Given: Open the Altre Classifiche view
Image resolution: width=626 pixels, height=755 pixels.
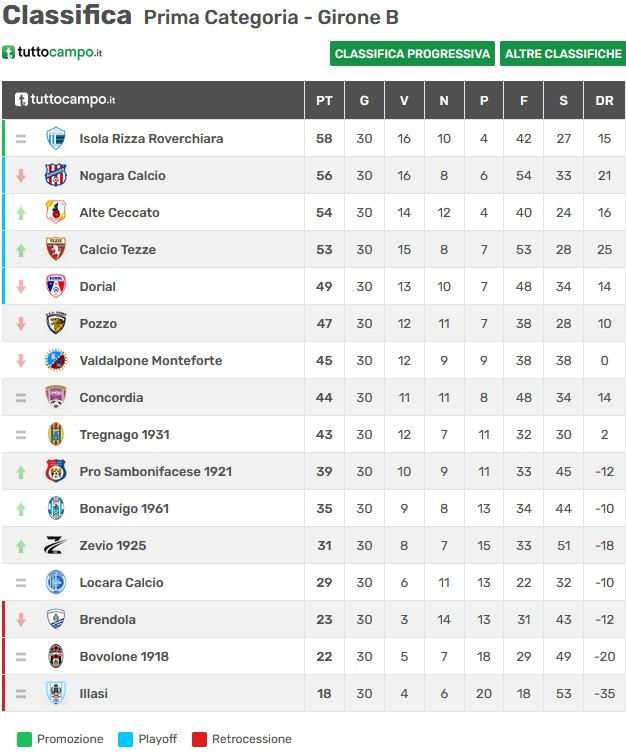Looking at the screenshot, I should 562,54.
